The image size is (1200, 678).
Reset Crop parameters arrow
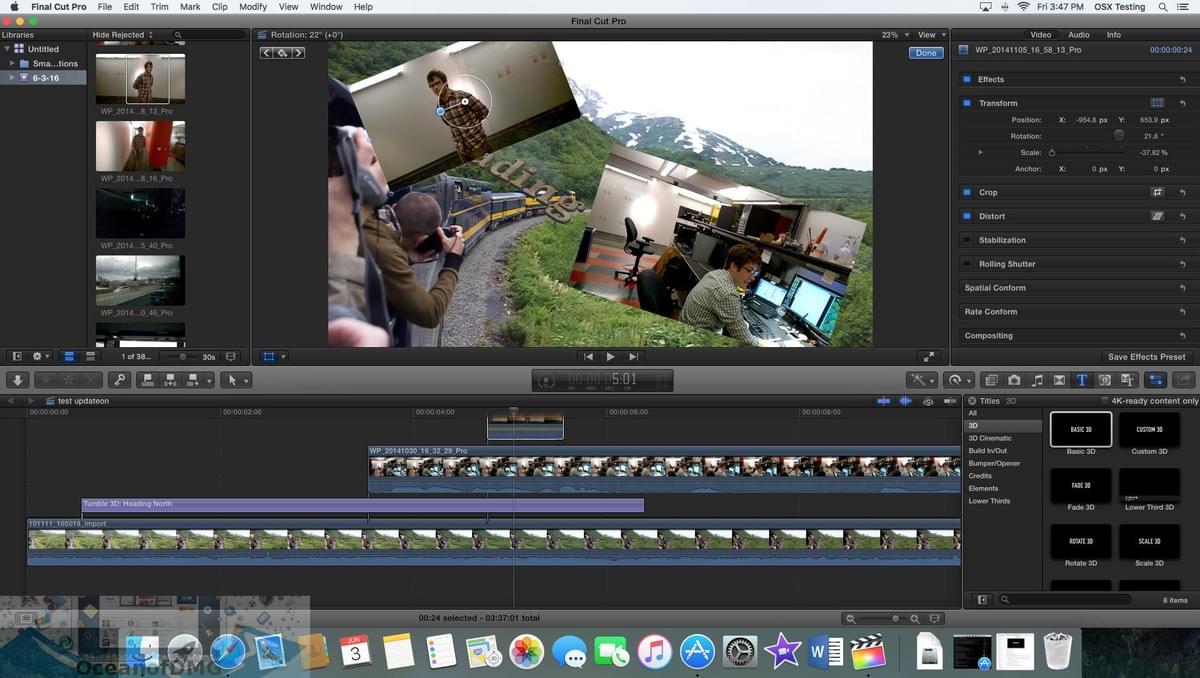point(1183,192)
